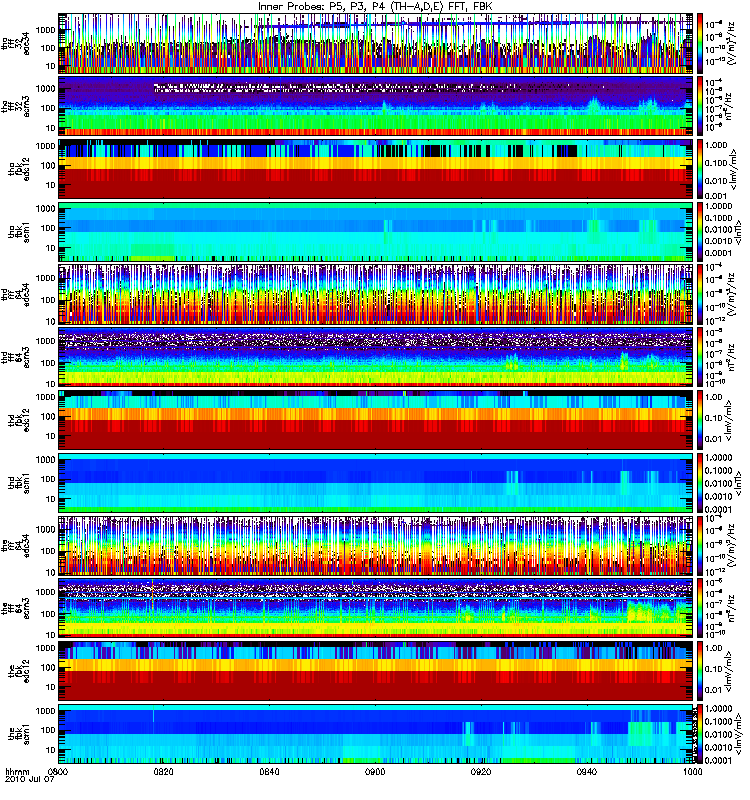This screenshot has height=800, width=750.
Task: Click the 0900 time tick label
Action: [376, 771]
